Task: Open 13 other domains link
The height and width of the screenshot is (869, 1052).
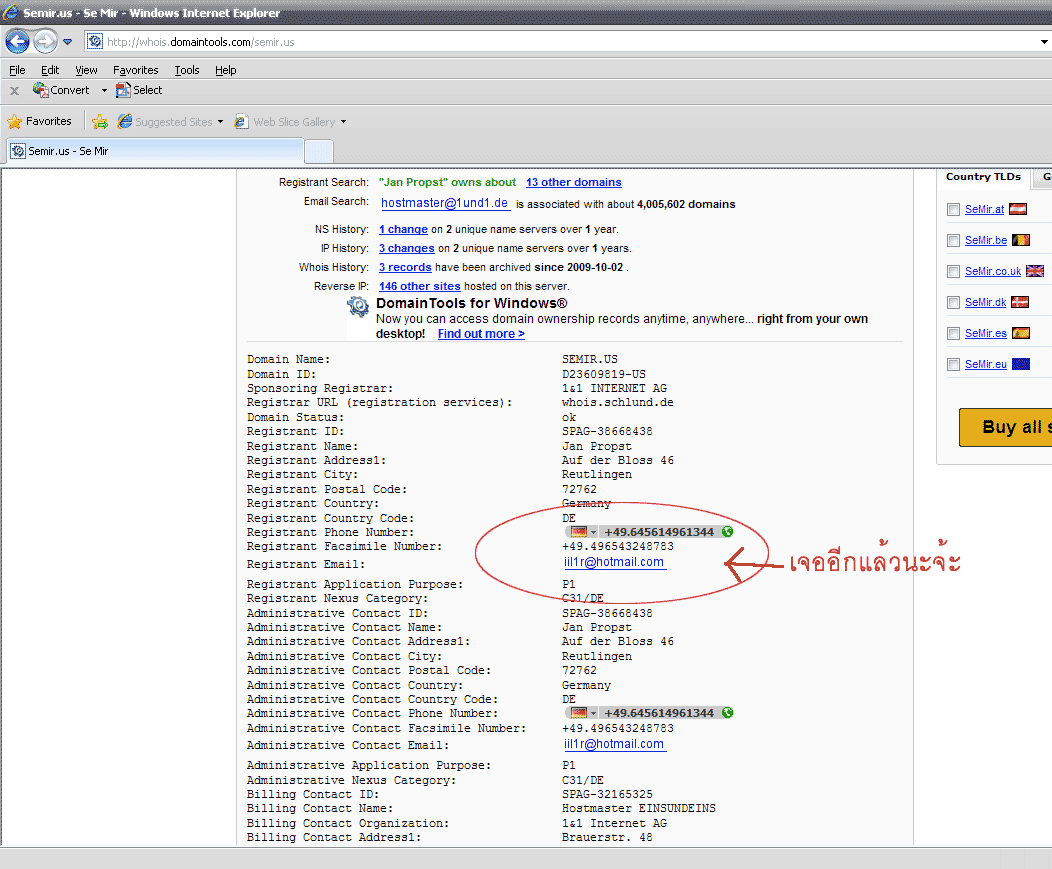Action: (574, 182)
